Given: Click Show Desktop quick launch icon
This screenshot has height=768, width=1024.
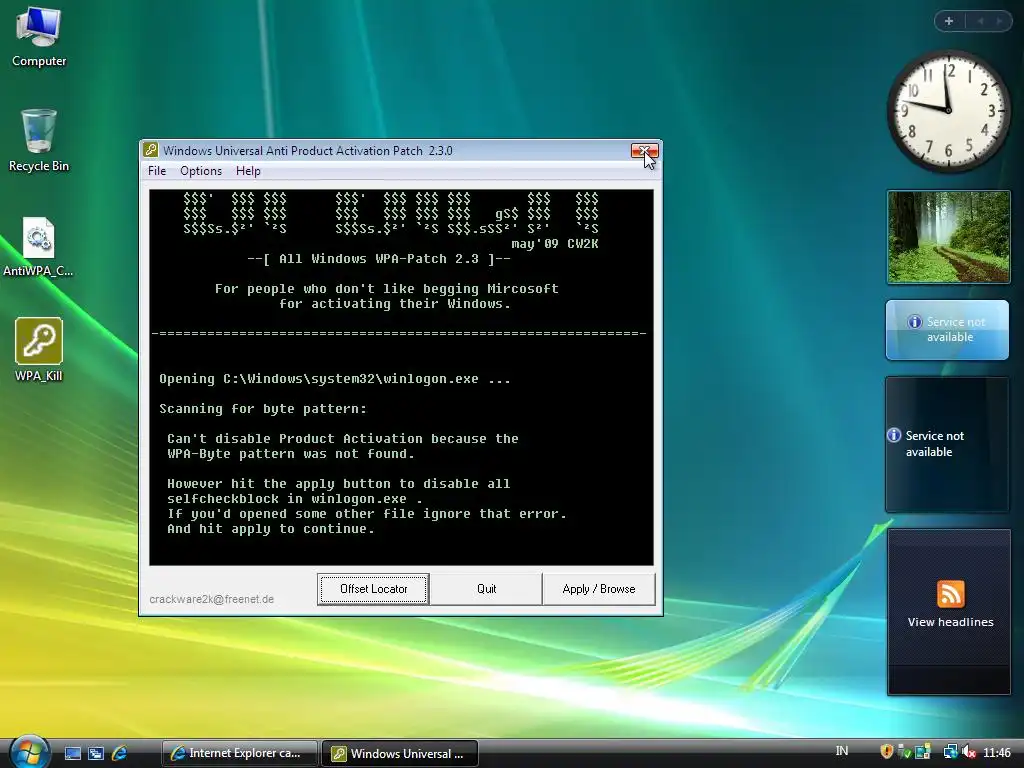Looking at the screenshot, I should coord(72,754).
